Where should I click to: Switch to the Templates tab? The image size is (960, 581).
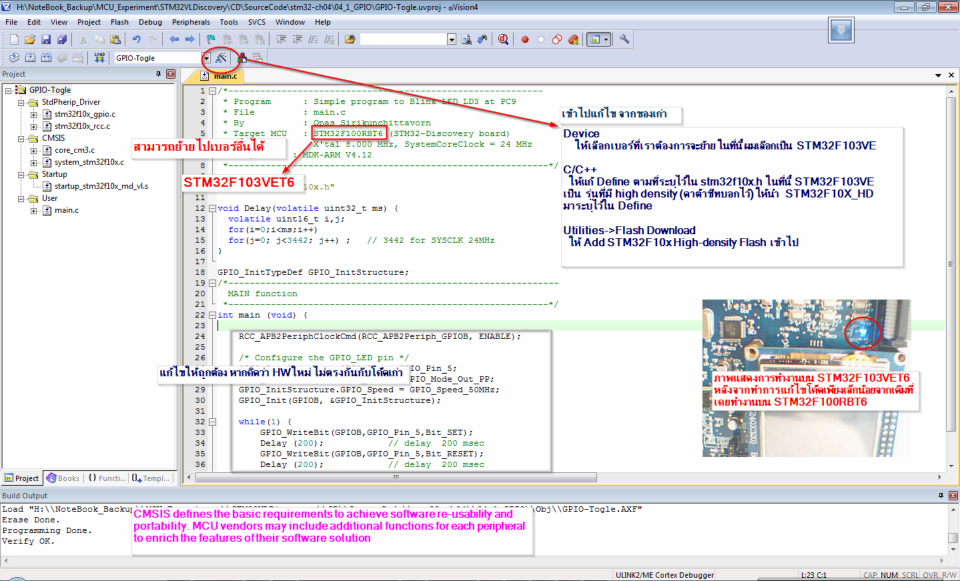(x=151, y=478)
